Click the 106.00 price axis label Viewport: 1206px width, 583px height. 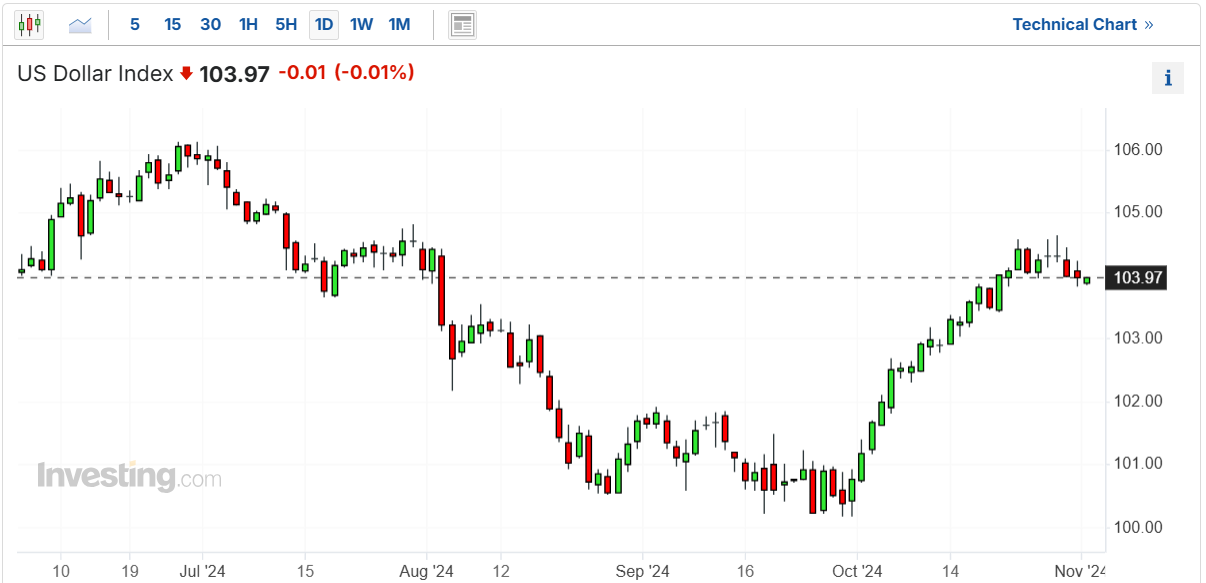(1138, 150)
